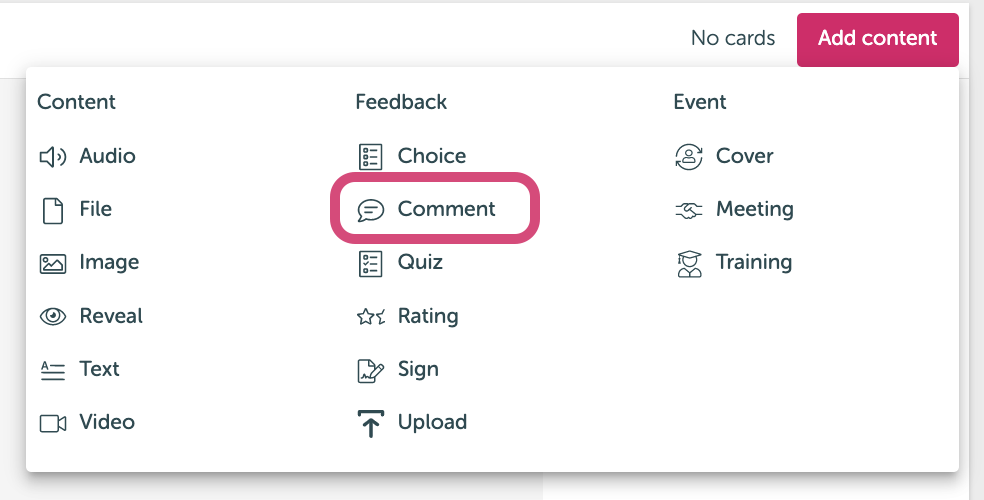Choose the Reveal eye icon
Image resolution: width=984 pixels, height=500 pixels.
53,316
